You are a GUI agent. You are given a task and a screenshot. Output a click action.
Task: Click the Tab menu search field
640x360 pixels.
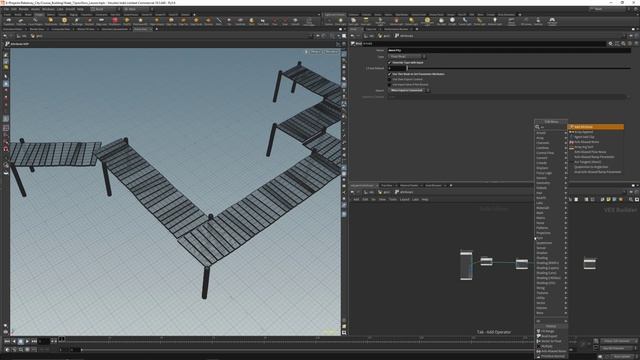[x=553, y=127]
